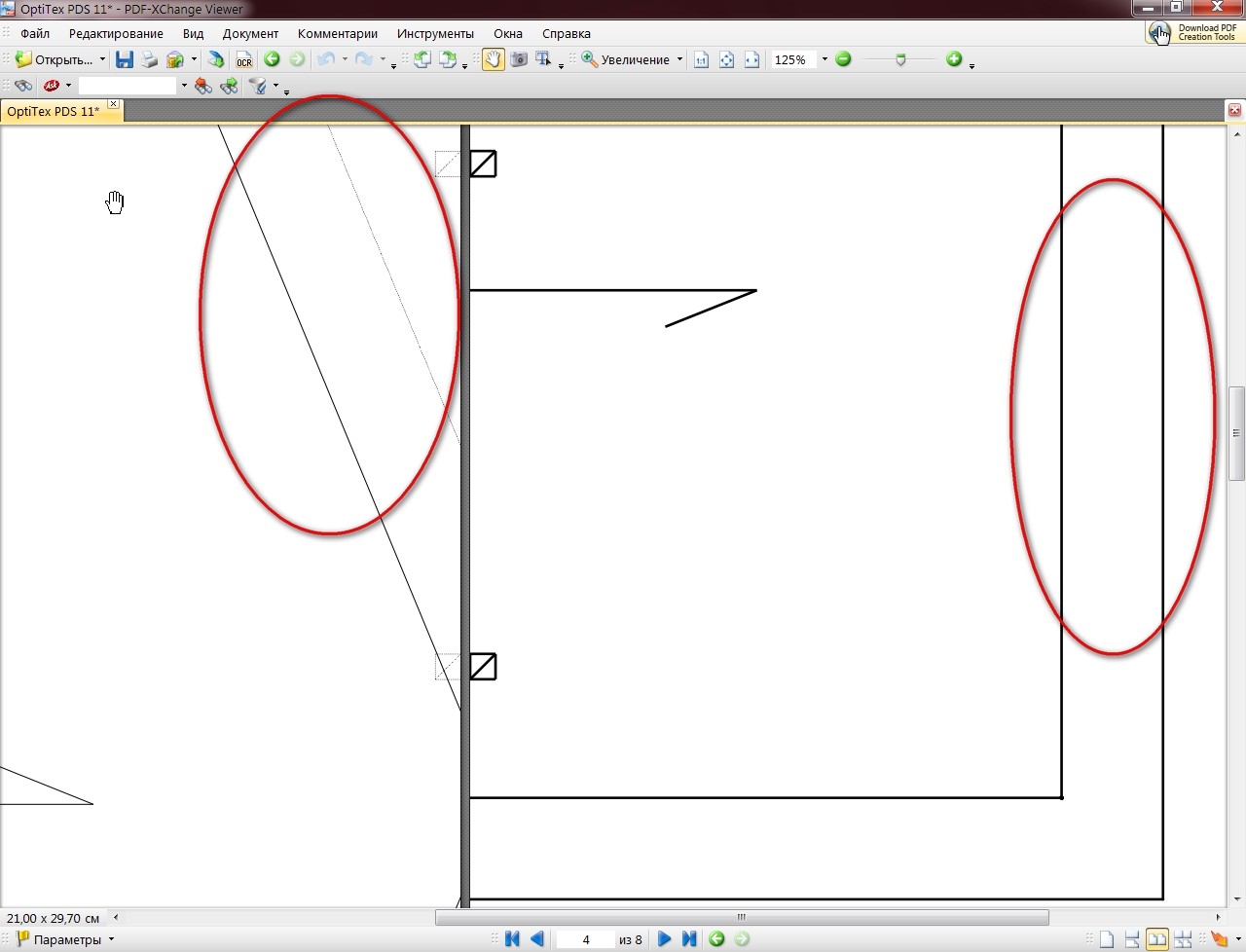Click the search text field
This screenshot has width=1246, height=952.
pos(128,86)
